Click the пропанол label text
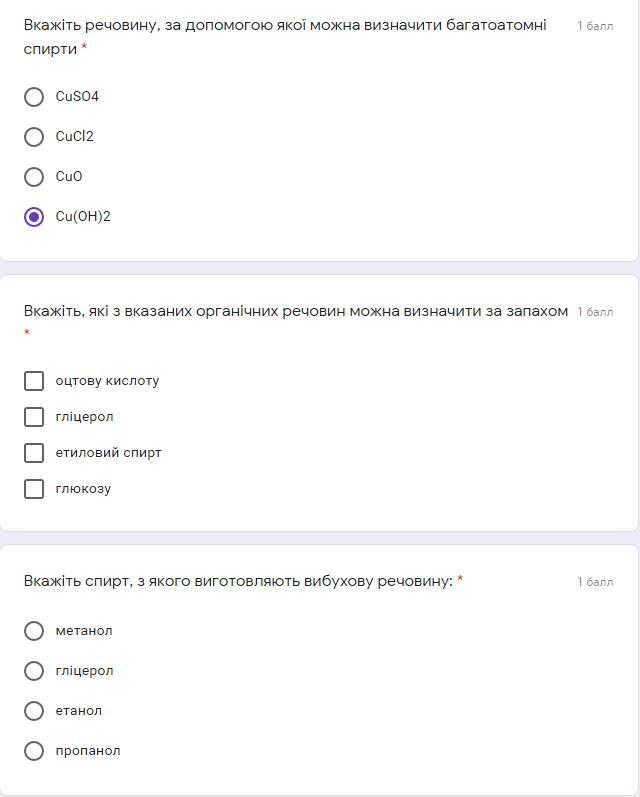Viewport: 640px width, 797px height. click(88, 751)
